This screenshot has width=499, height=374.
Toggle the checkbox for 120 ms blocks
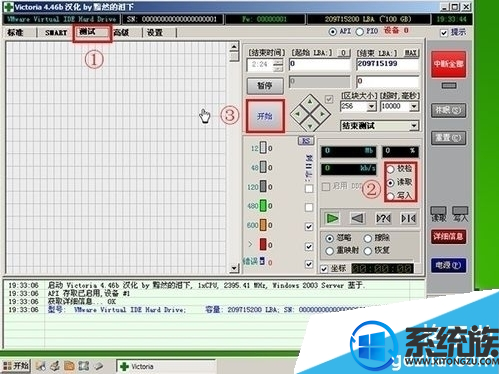click(x=309, y=189)
